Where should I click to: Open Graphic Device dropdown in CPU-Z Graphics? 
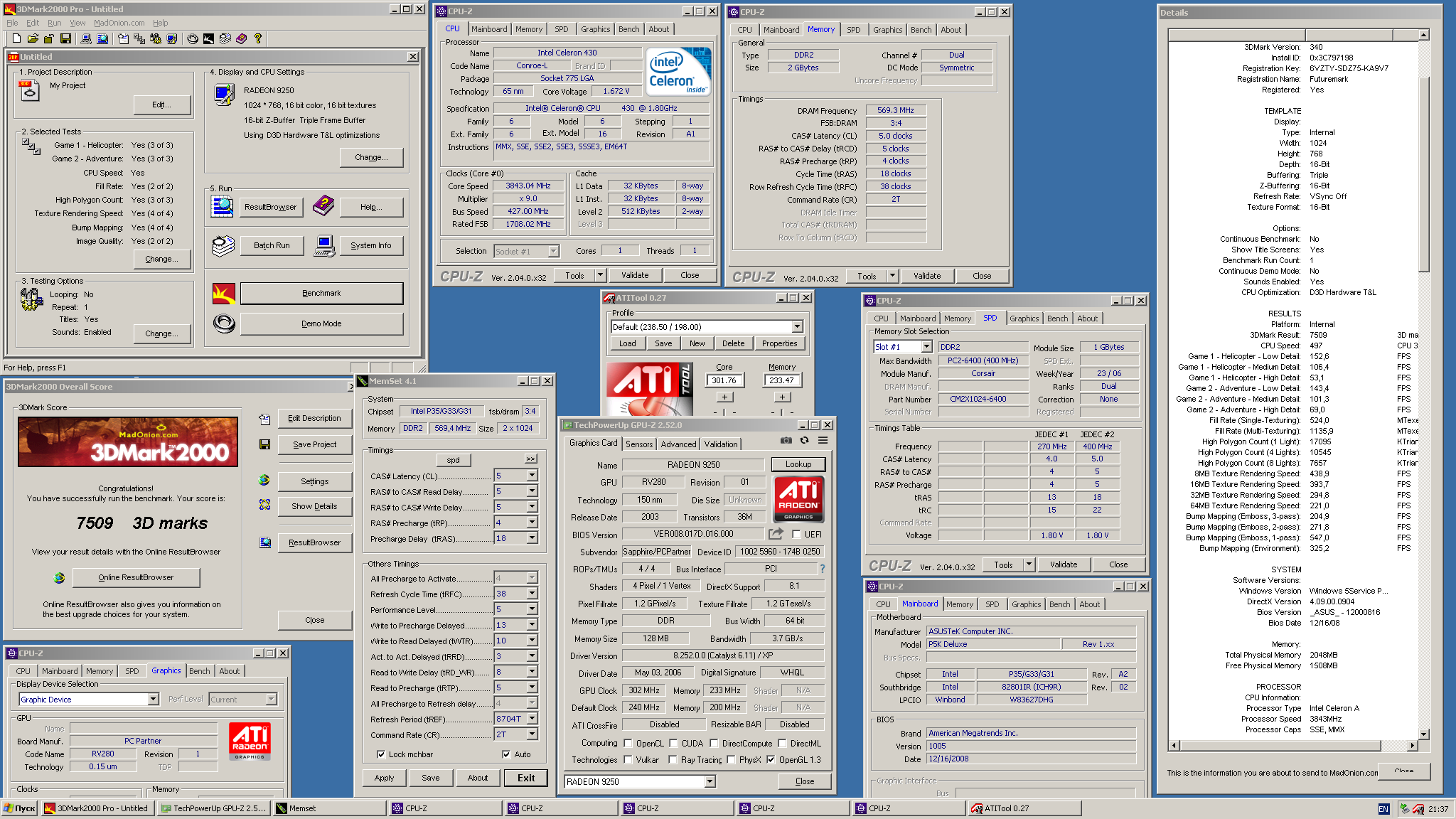pos(153,700)
